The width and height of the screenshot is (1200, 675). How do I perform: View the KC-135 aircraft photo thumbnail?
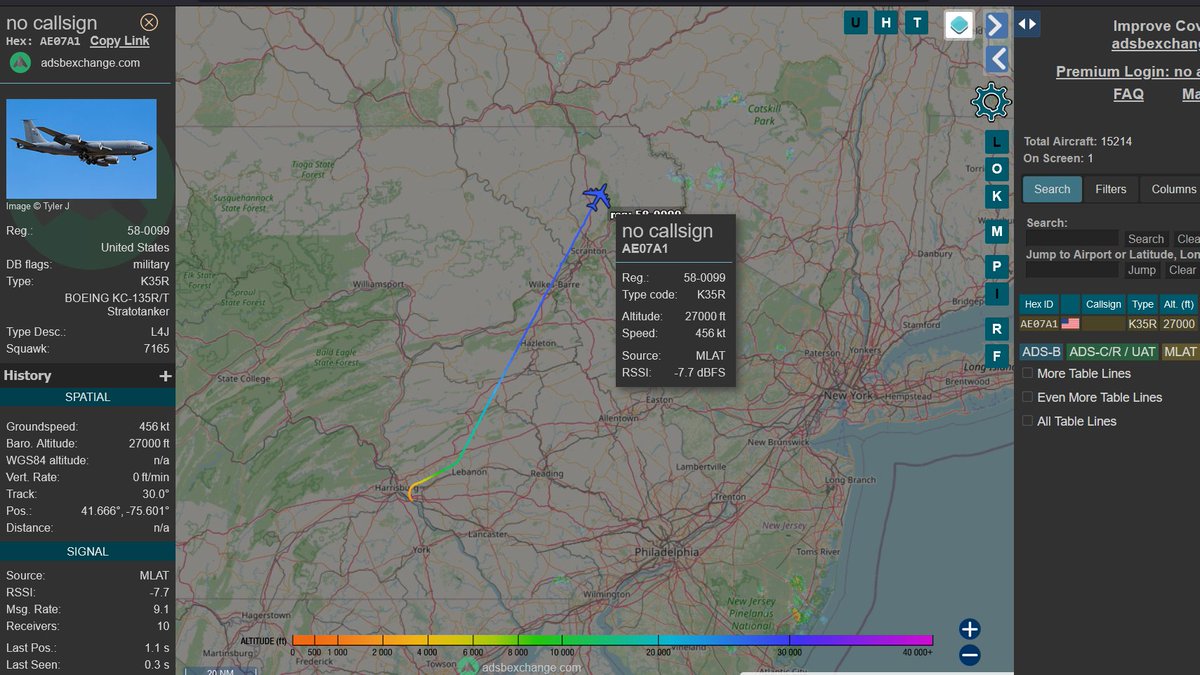pos(82,148)
